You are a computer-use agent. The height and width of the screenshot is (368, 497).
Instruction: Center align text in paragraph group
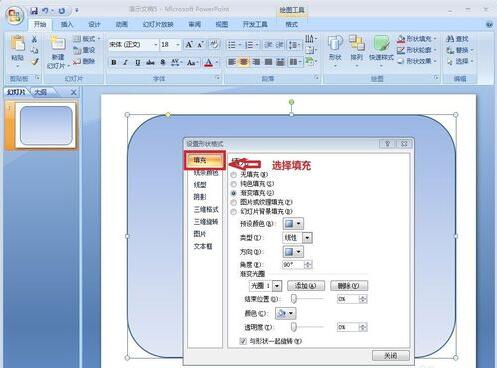(244, 62)
